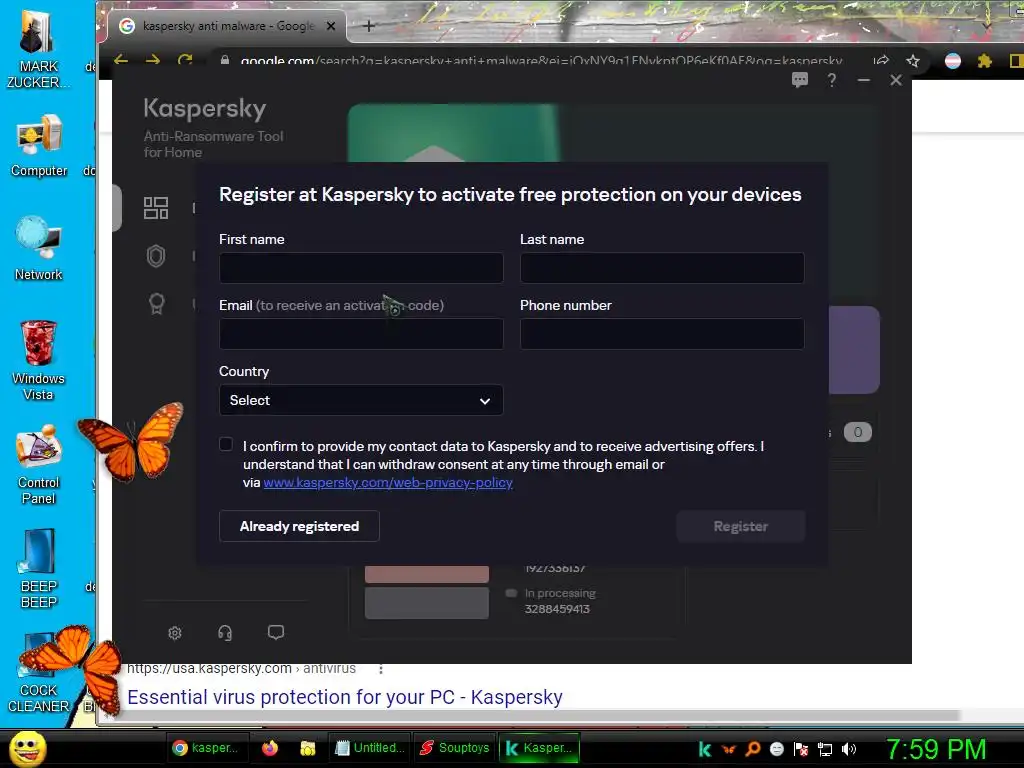Click the Last name input field
Screen dimensions: 1024x768
tap(662, 268)
